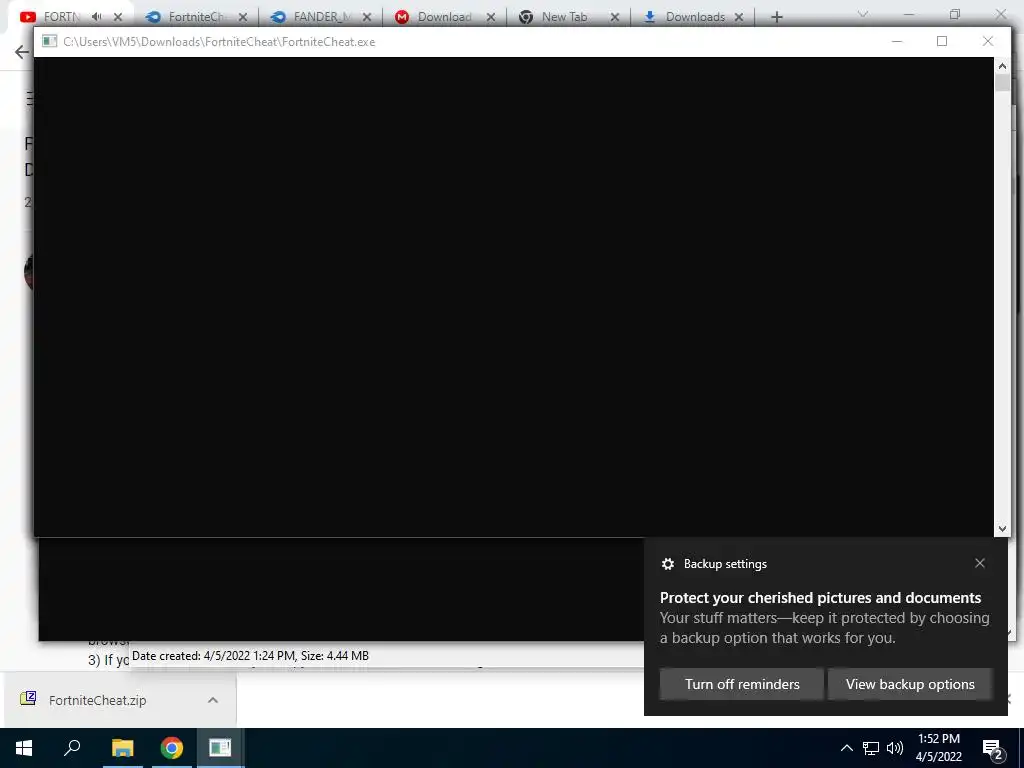Viewport: 1024px width, 768px height.
Task: Click the console scrollbar down arrow
Action: (x=1002, y=529)
